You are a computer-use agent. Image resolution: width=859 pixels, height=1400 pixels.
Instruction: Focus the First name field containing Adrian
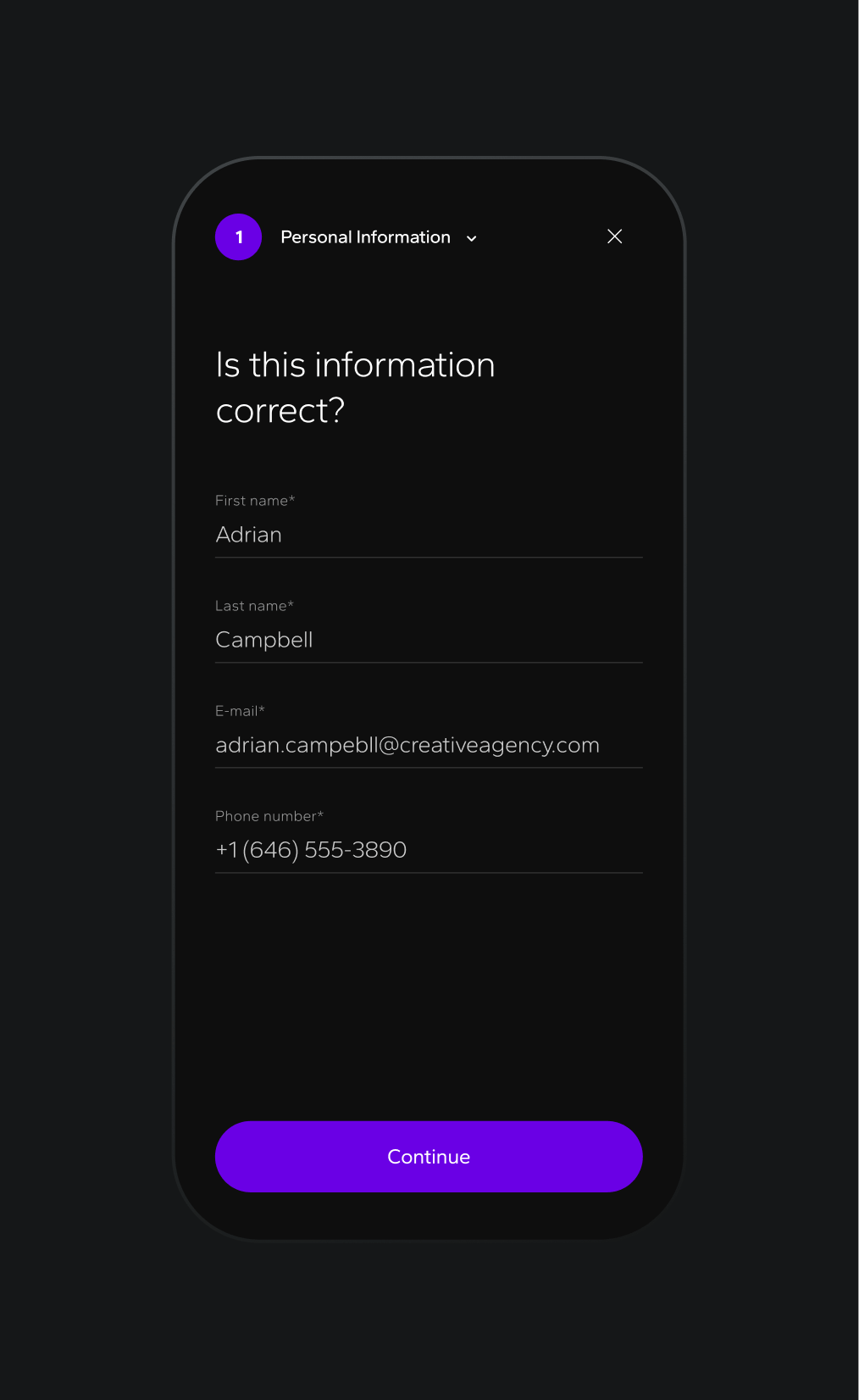(x=428, y=535)
